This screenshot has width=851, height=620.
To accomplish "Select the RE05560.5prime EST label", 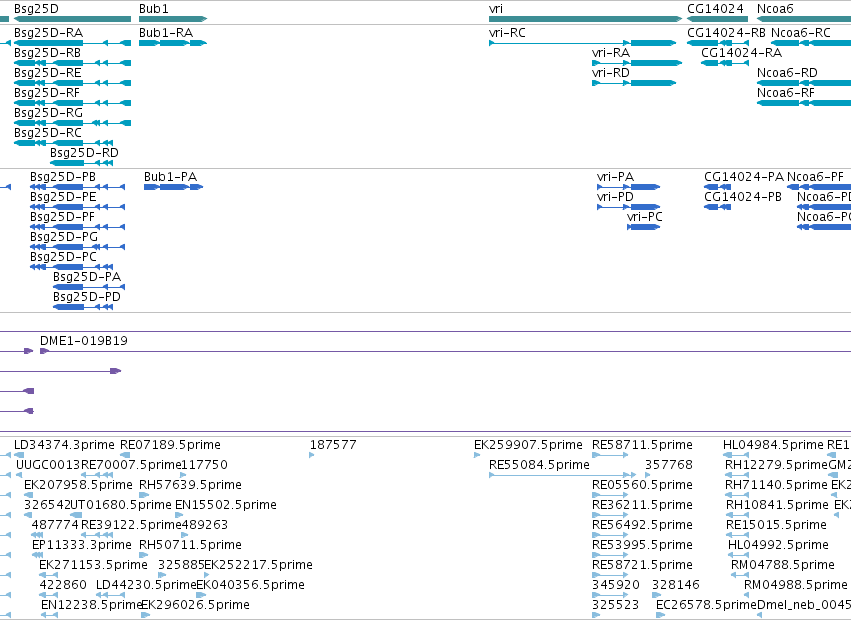I will 643,485.
